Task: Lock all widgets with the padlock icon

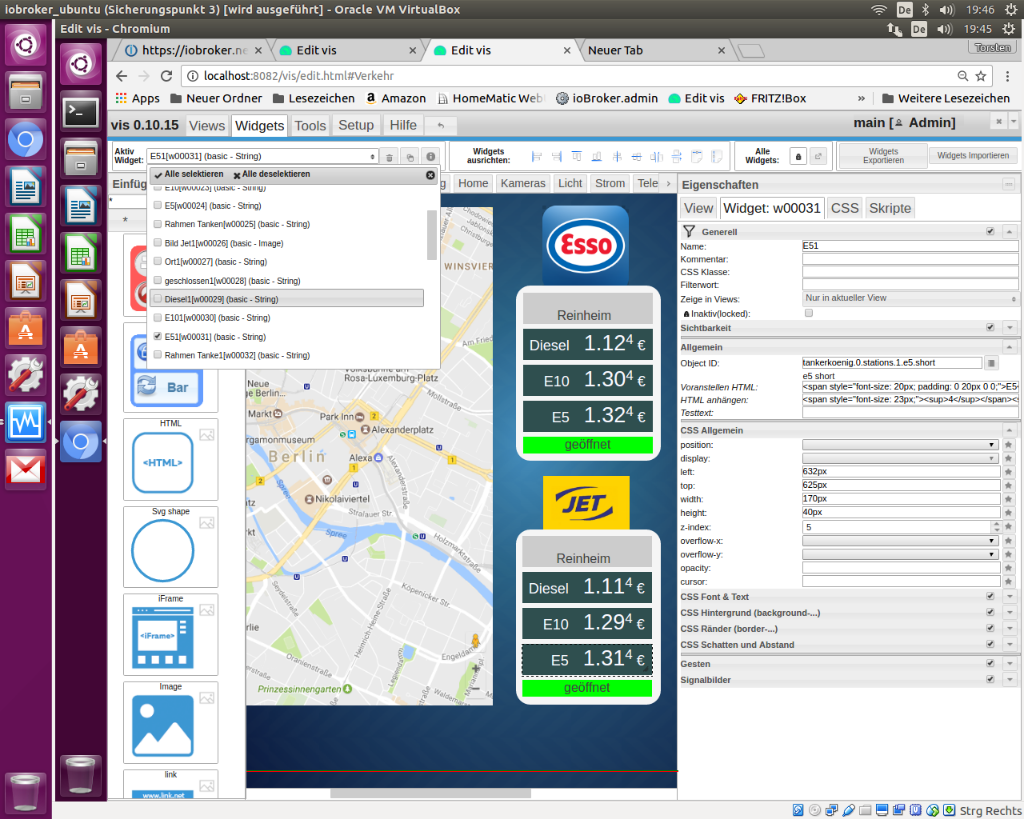Action: [x=797, y=157]
